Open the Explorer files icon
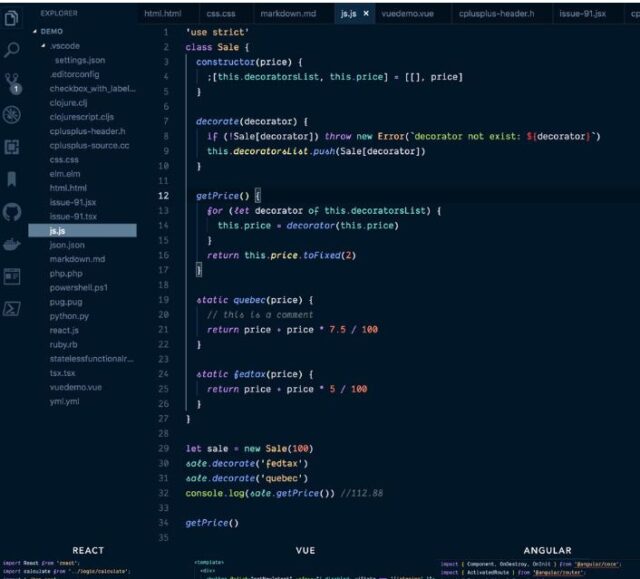The image size is (640, 579). [12, 17]
